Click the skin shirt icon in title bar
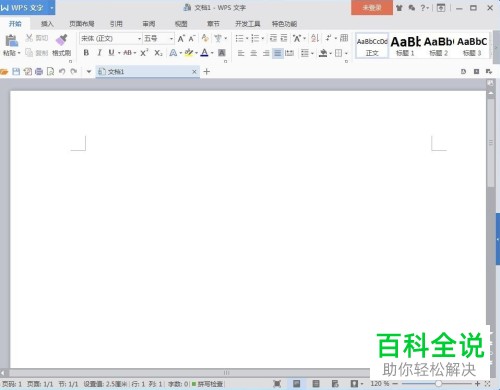 [399, 8]
